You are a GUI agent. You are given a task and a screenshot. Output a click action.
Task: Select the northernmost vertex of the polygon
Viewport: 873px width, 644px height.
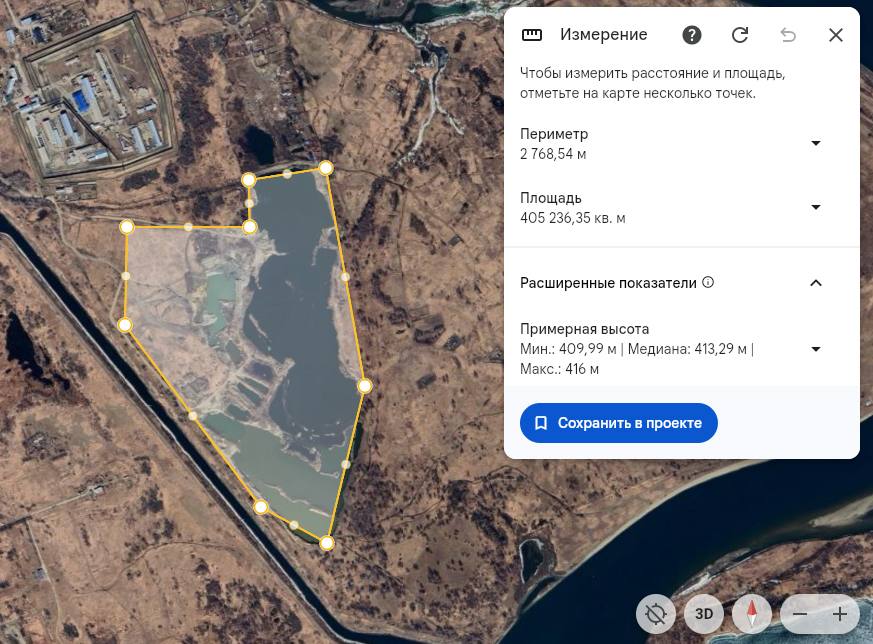326,168
